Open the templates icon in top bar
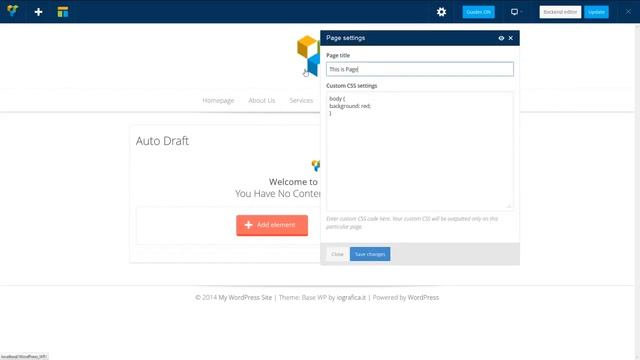 click(63, 12)
